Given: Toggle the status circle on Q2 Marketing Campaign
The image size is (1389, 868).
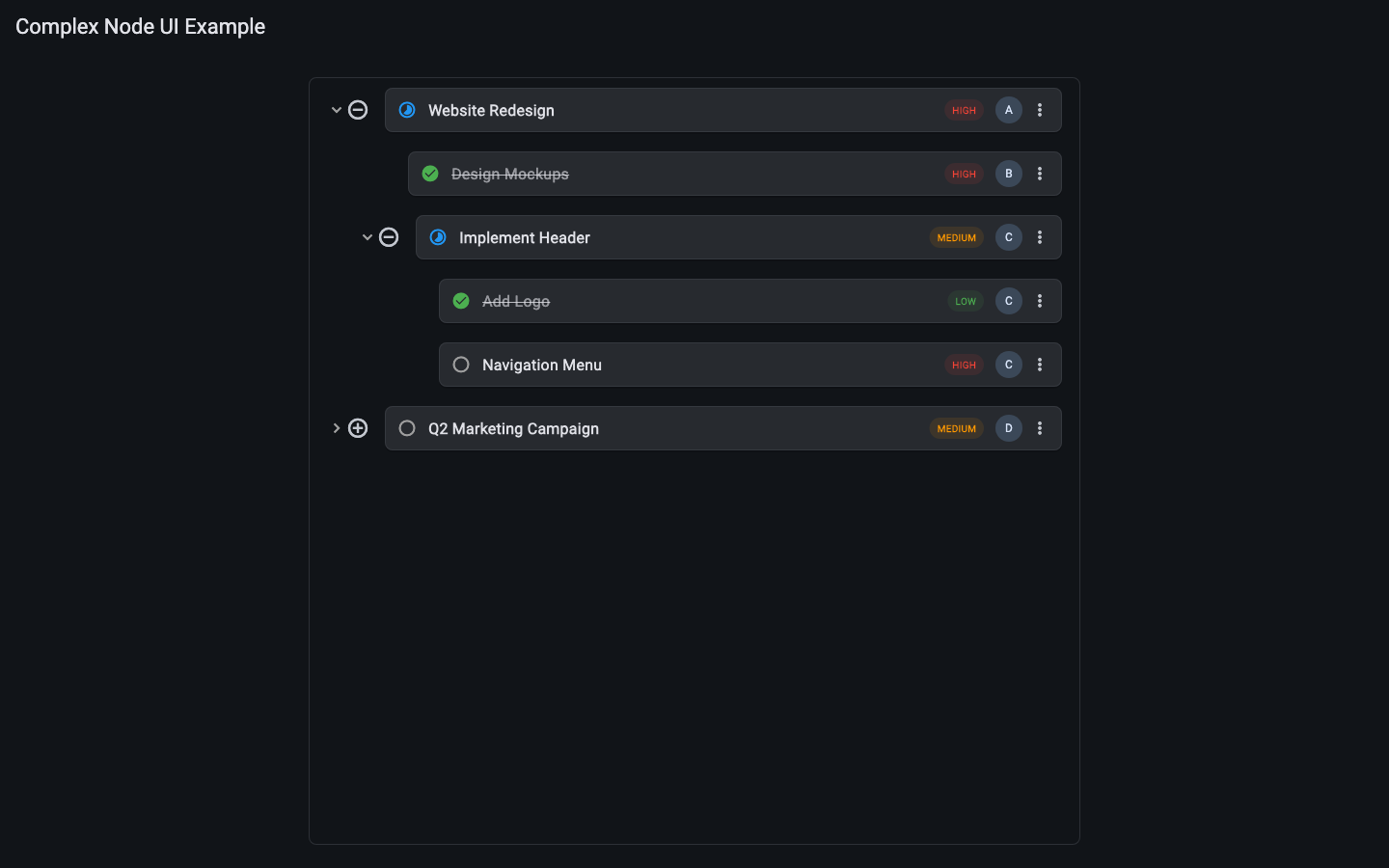Looking at the screenshot, I should click(407, 428).
